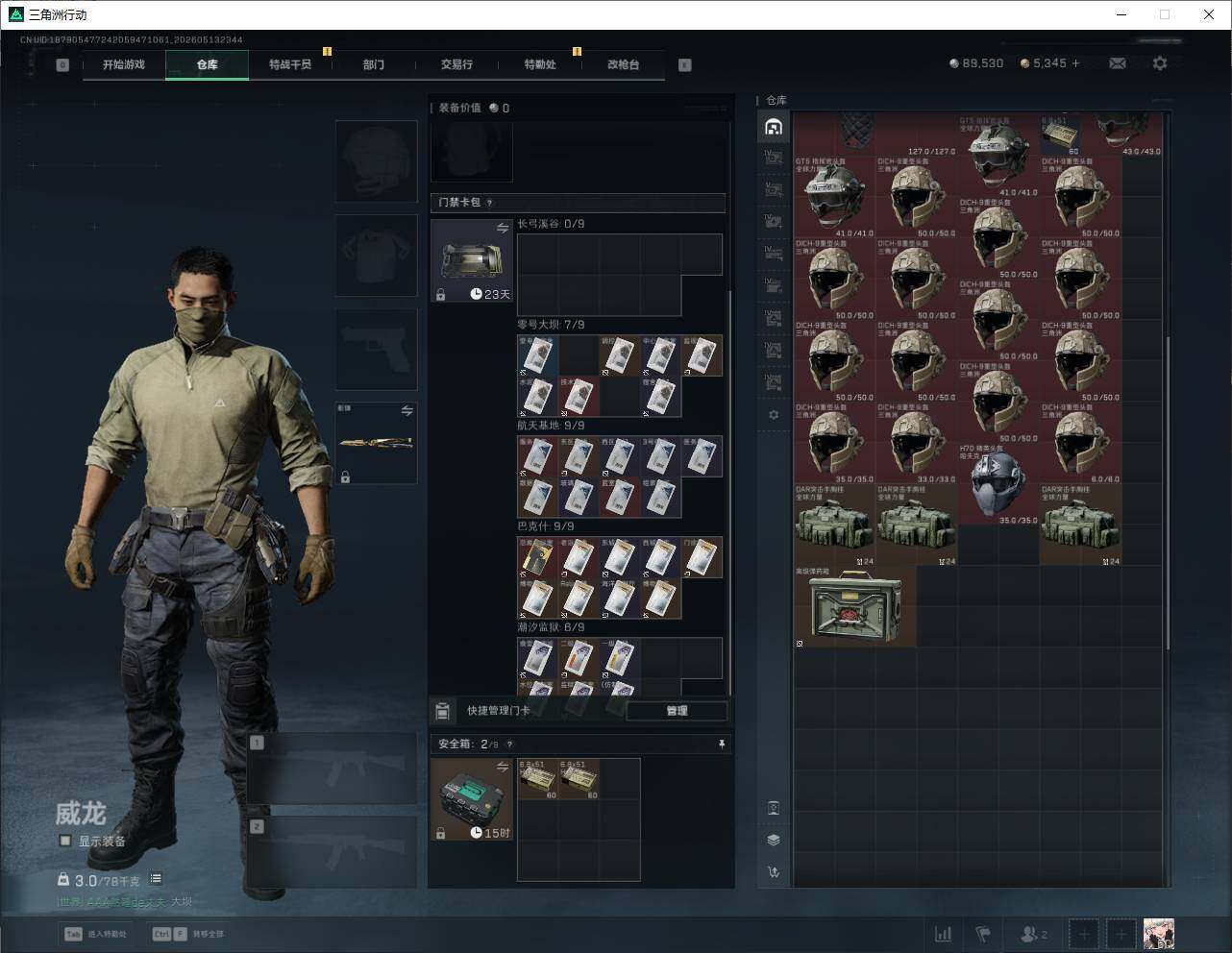Open the mail envelope icon

click(x=1118, y=63)
